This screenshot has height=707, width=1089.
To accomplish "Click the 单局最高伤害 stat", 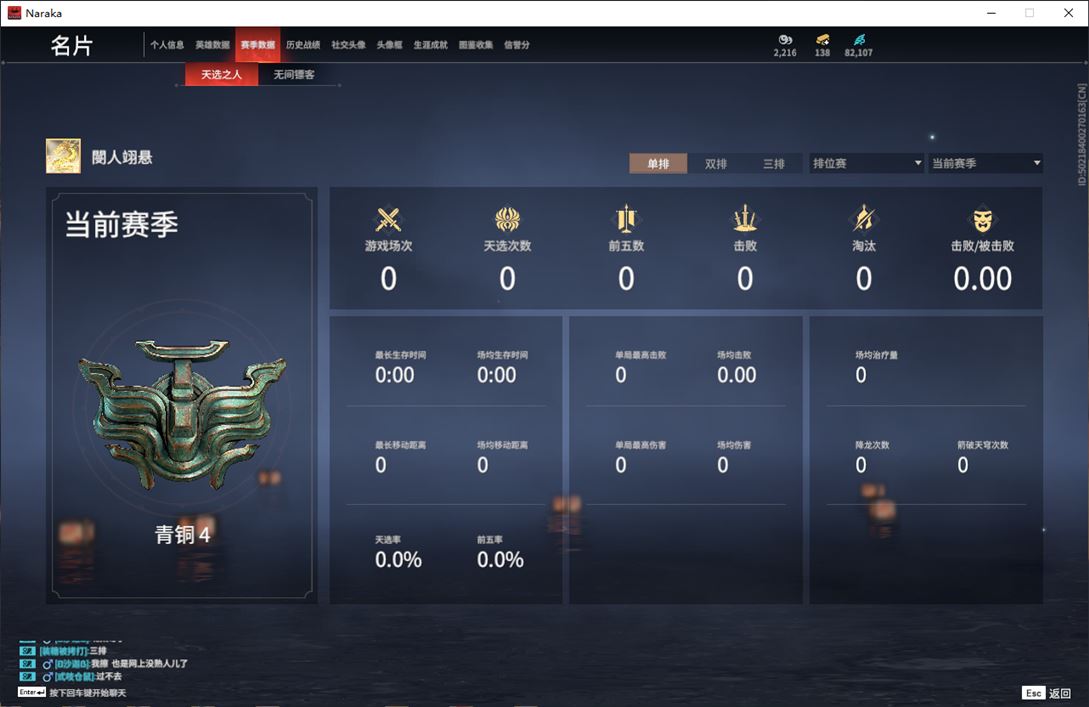I will (640, 458).
